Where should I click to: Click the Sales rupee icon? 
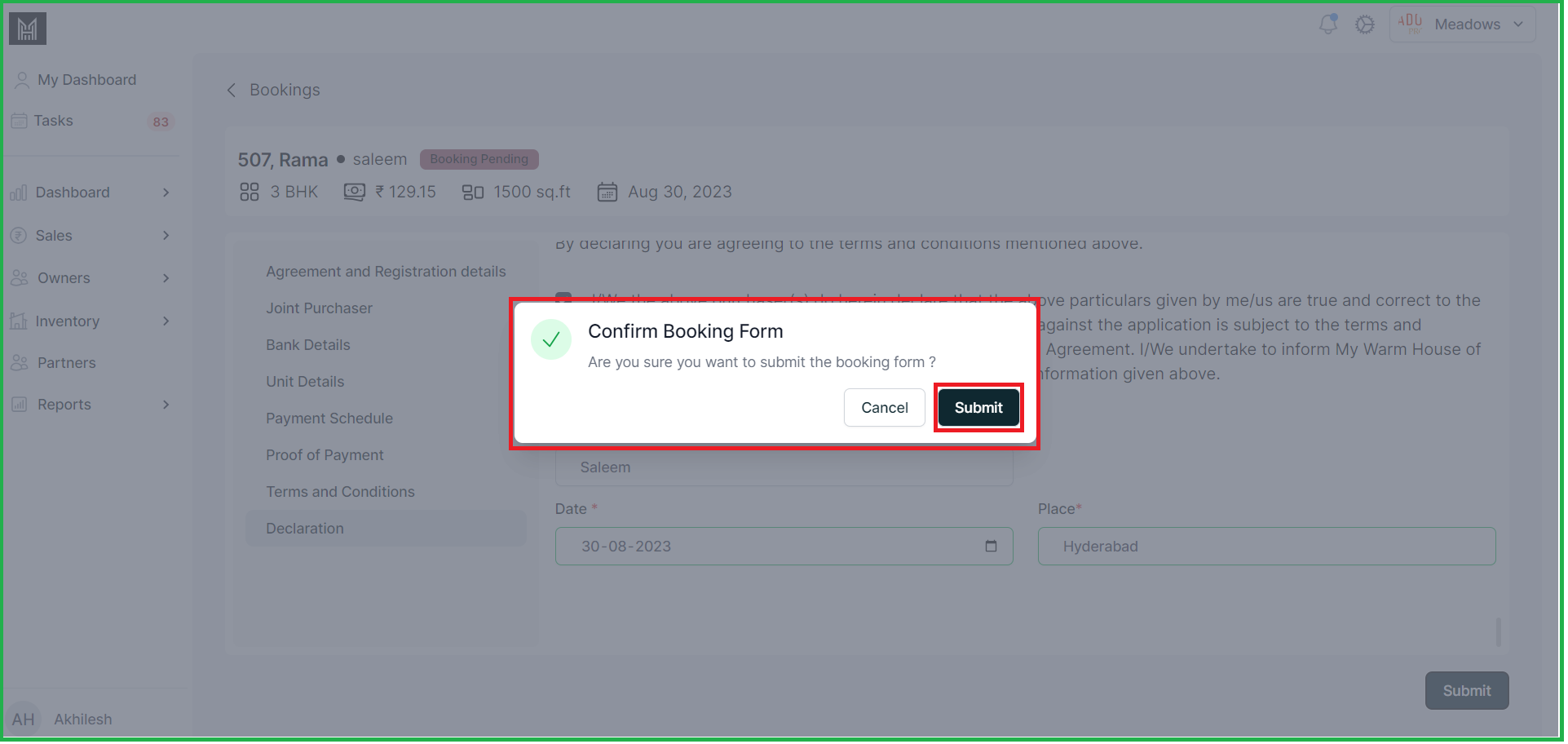pyautogui.click(x=18, y=236)
